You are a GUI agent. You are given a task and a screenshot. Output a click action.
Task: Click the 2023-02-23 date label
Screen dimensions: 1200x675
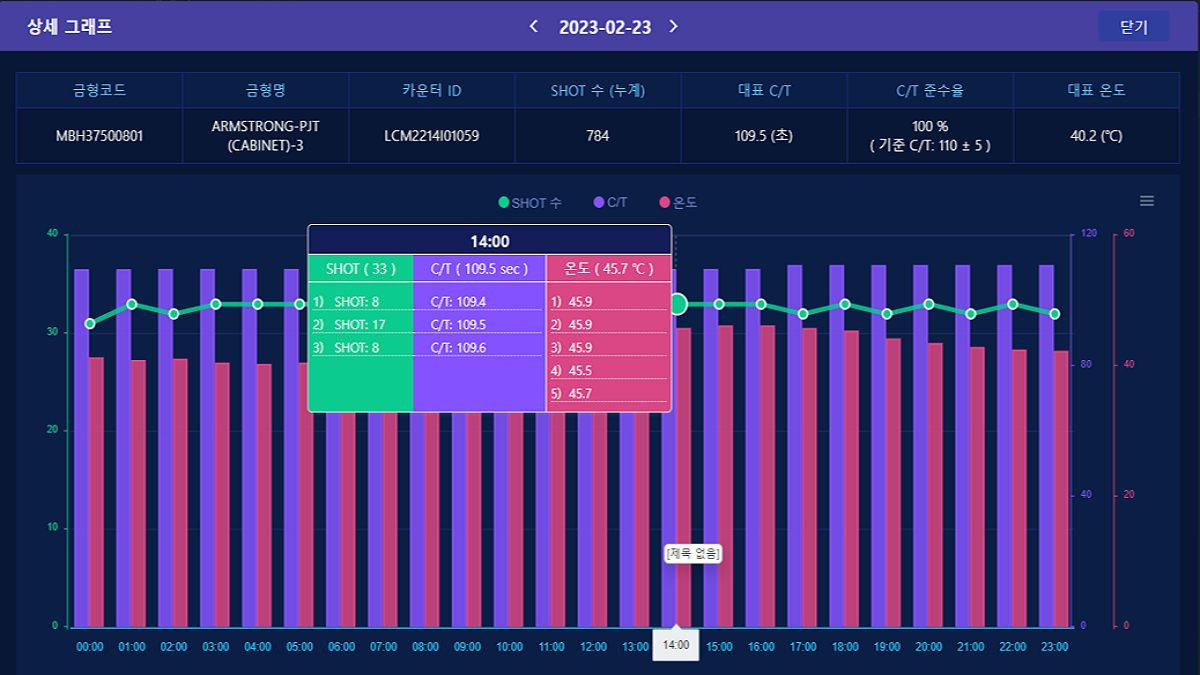(x=604, y=27)
